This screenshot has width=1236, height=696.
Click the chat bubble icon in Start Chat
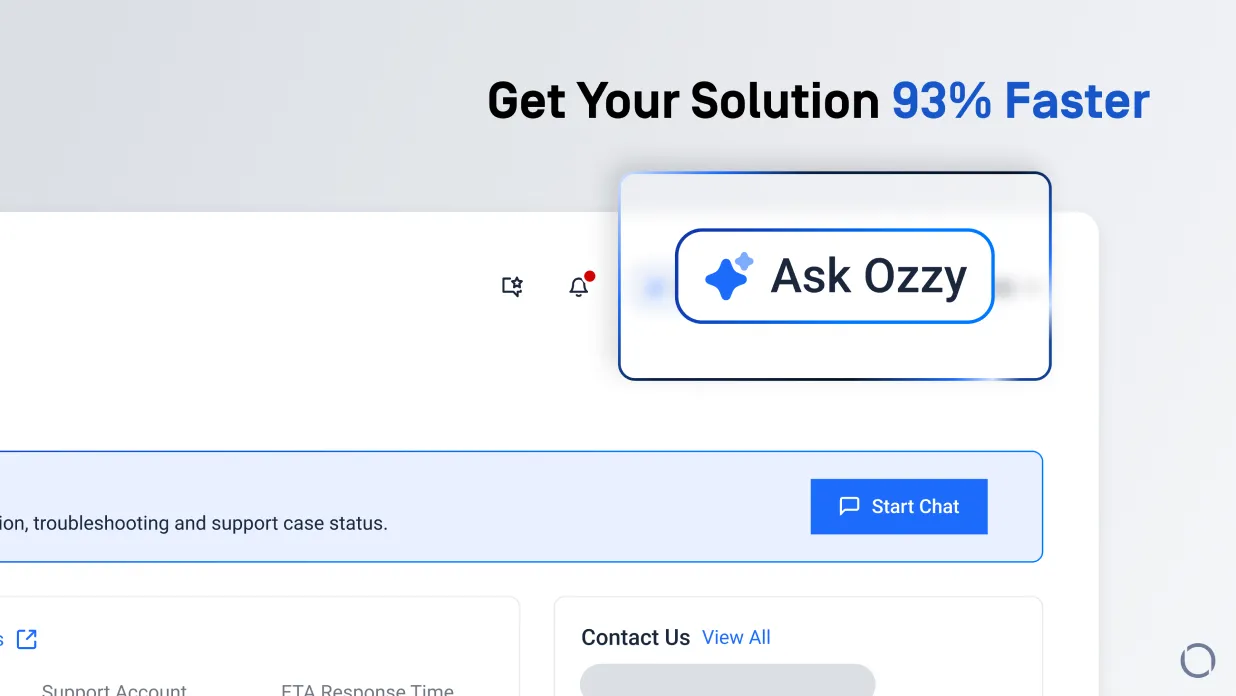[x=849, y=506]
